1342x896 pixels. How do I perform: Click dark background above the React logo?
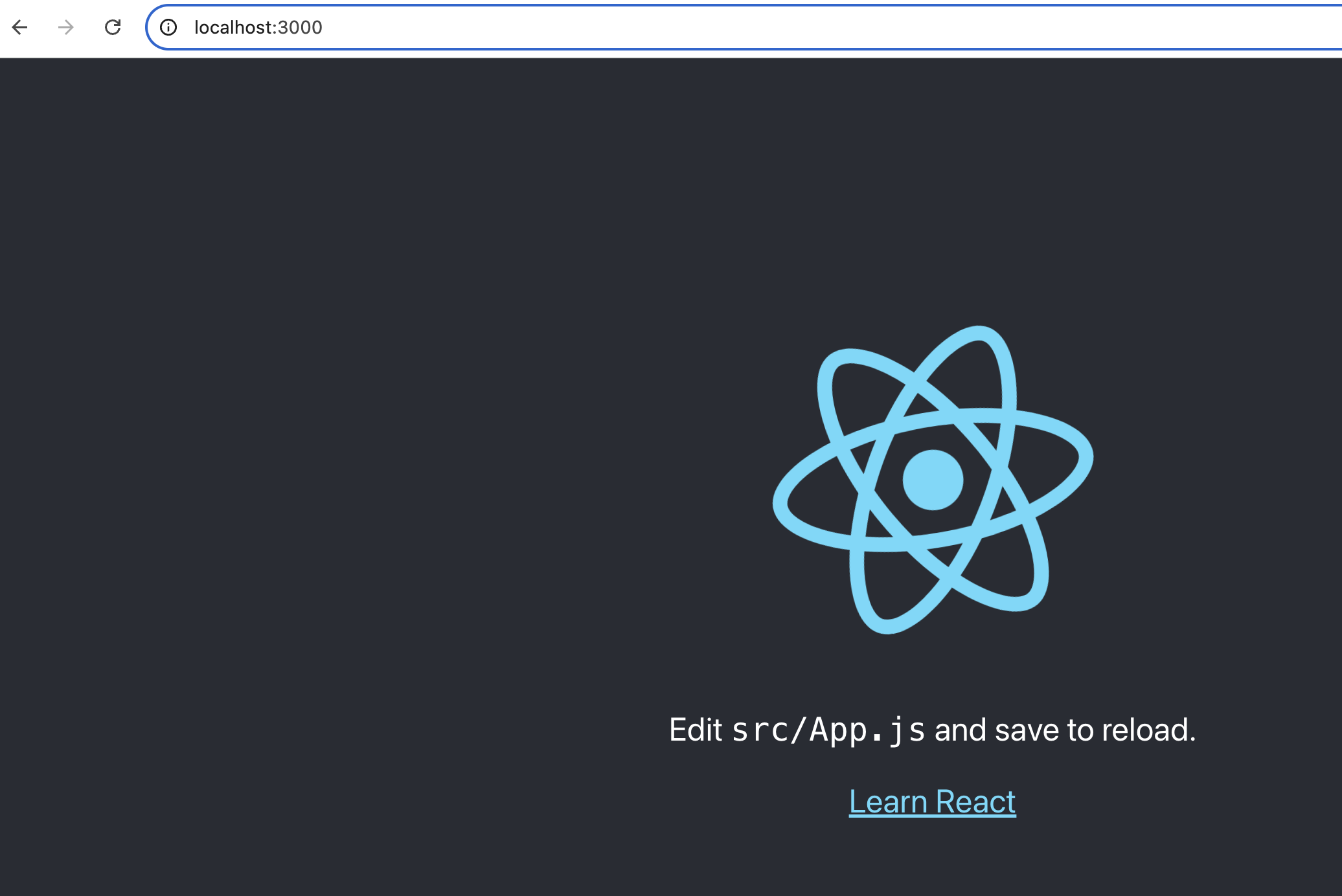[x=933, y=194]
